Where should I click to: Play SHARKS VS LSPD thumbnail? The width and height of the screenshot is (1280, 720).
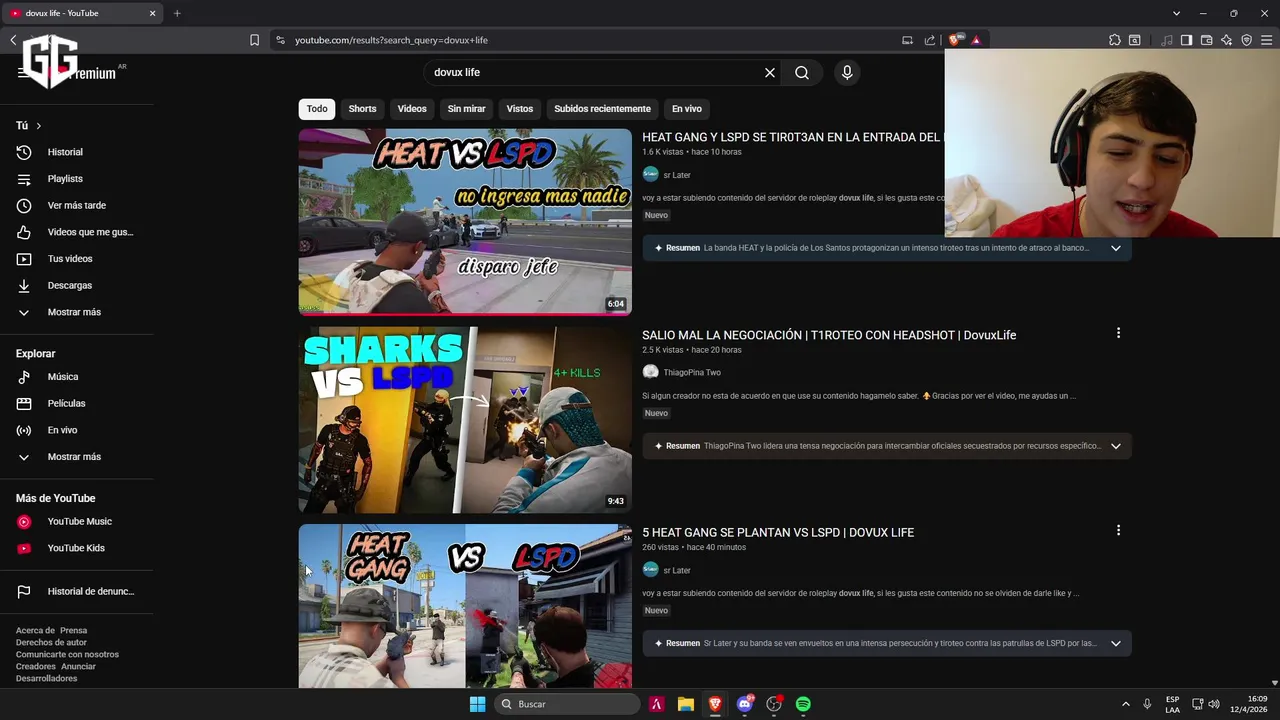(x=465, y=420)
